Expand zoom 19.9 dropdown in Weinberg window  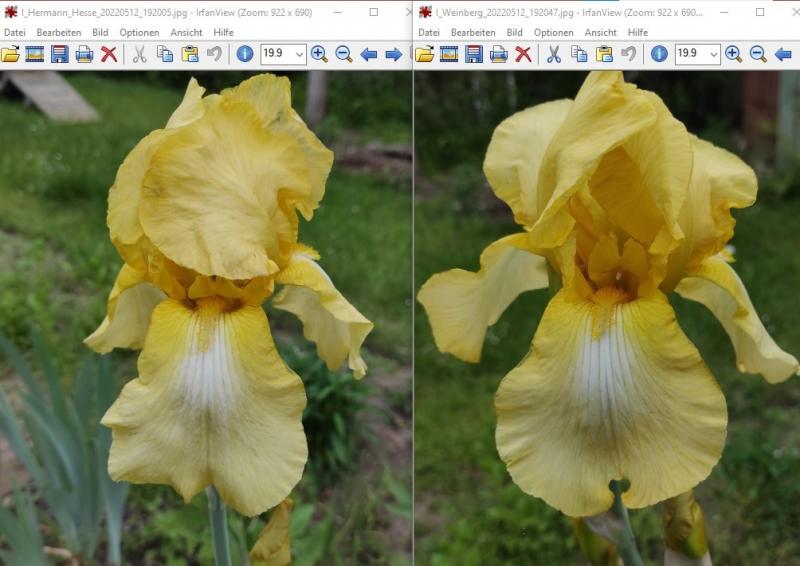point(712,54)
